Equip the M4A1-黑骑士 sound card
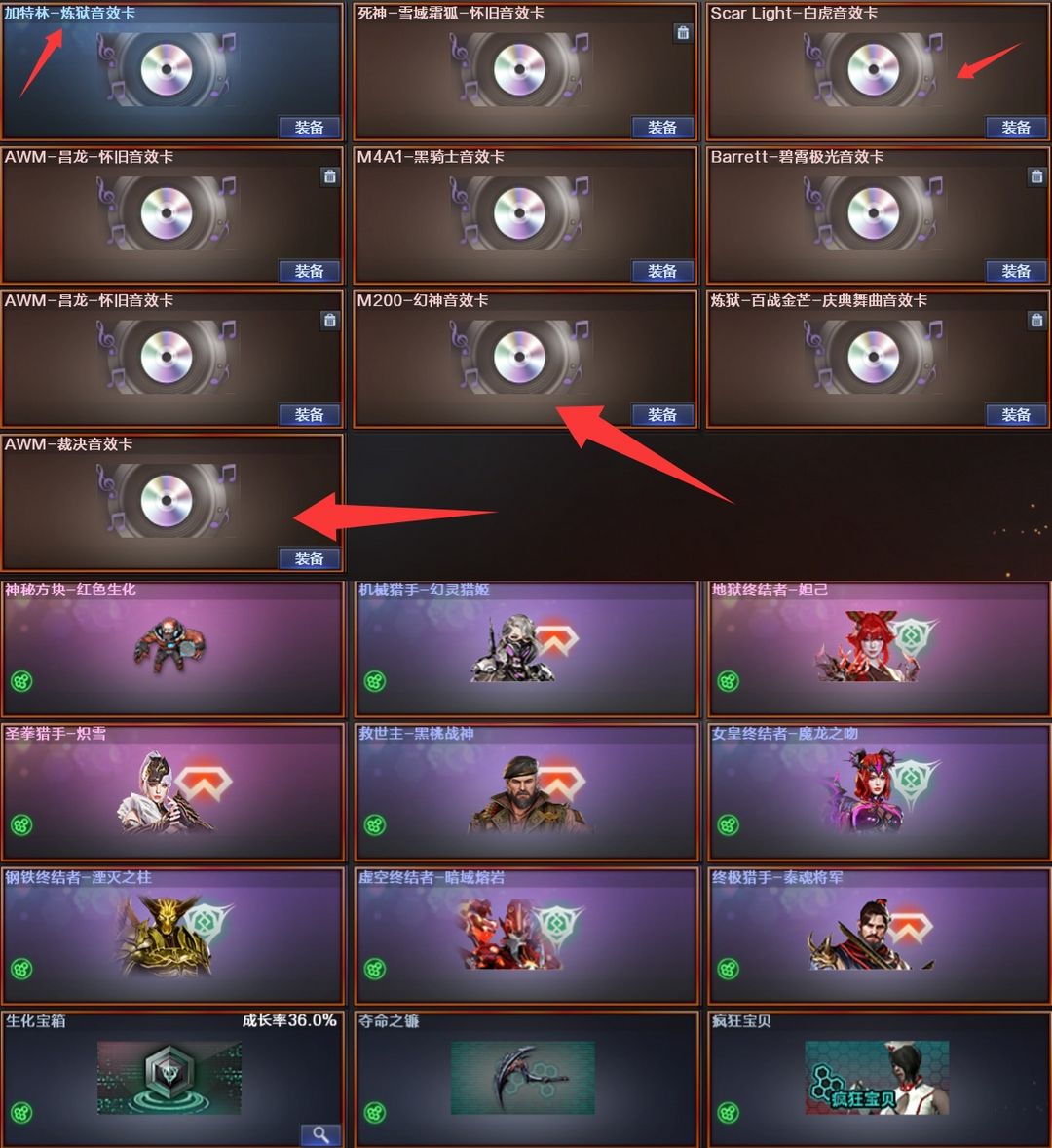The width and height of the screenshot is (1052, 1148). click(x=662, y=271)
